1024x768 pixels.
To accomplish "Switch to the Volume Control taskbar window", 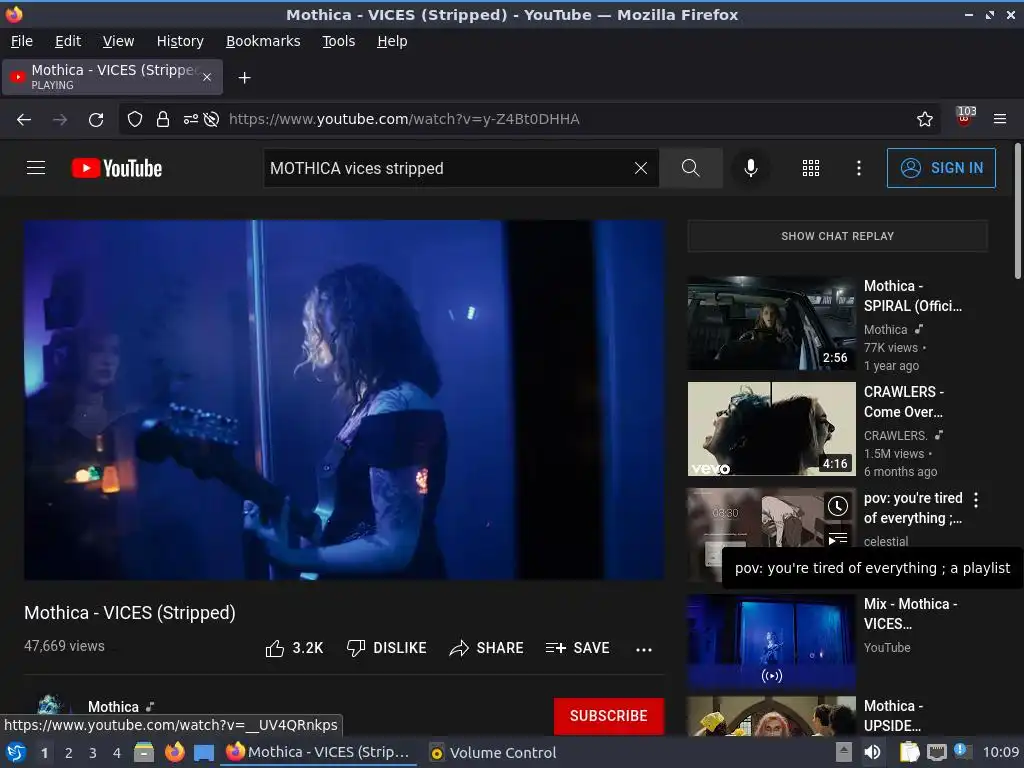I will [494, 753].
